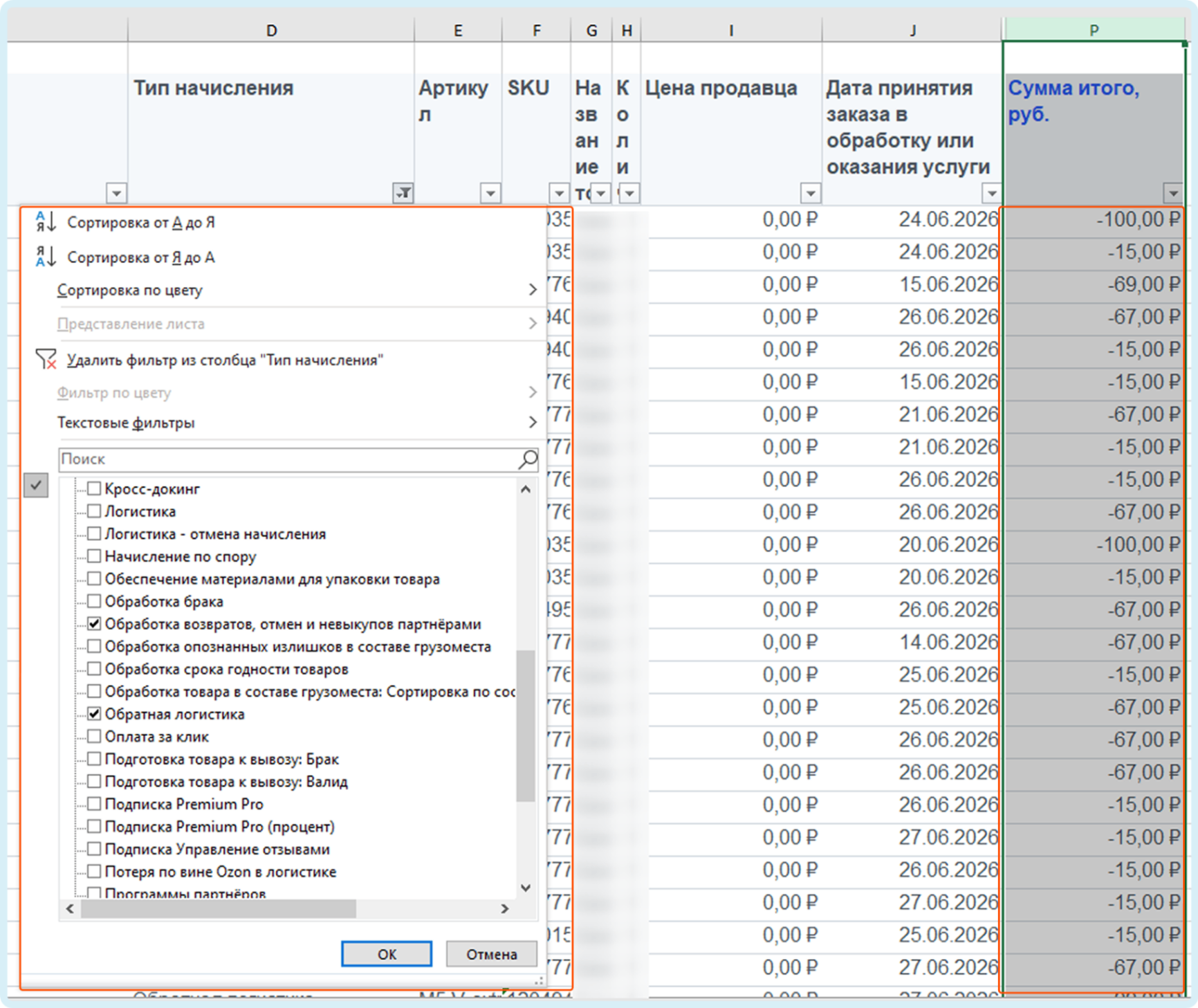The height and width of the screenshot is (1008, 1198).
Task: Open filter dropdown for Цена продавца column
Action: [810, 192]
